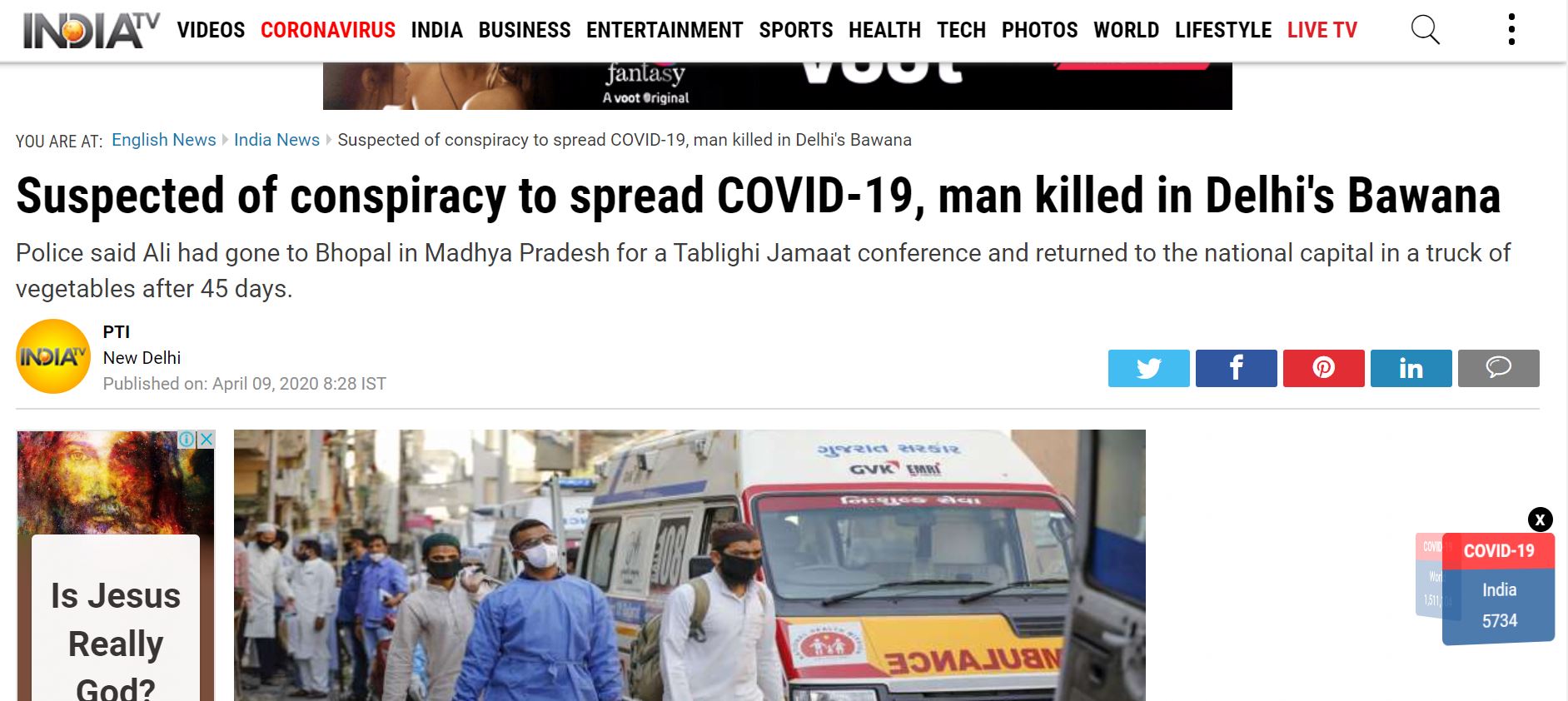The height and width of the screenshot is (701, 1568).
Task: Open the comments speech bubble button
Action: [x=1498, y=368]
